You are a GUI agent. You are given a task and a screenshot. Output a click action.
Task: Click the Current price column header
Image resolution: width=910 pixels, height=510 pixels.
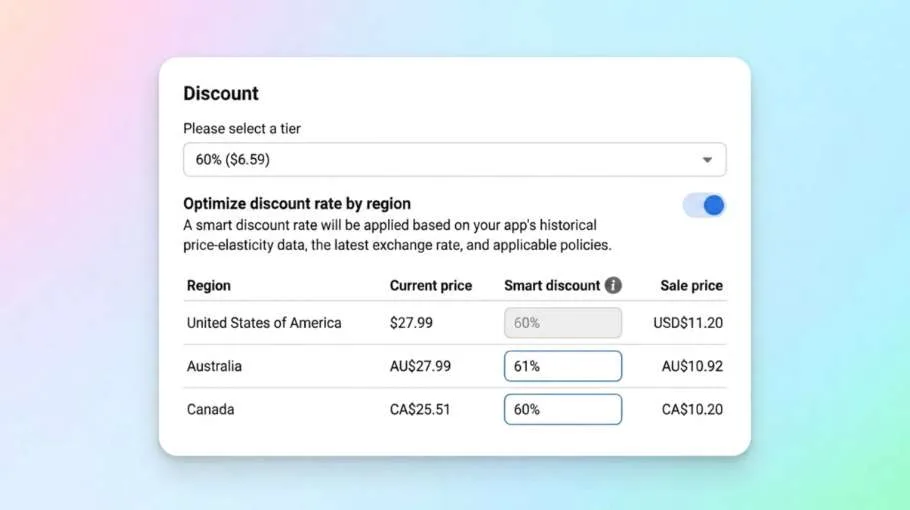431,285
